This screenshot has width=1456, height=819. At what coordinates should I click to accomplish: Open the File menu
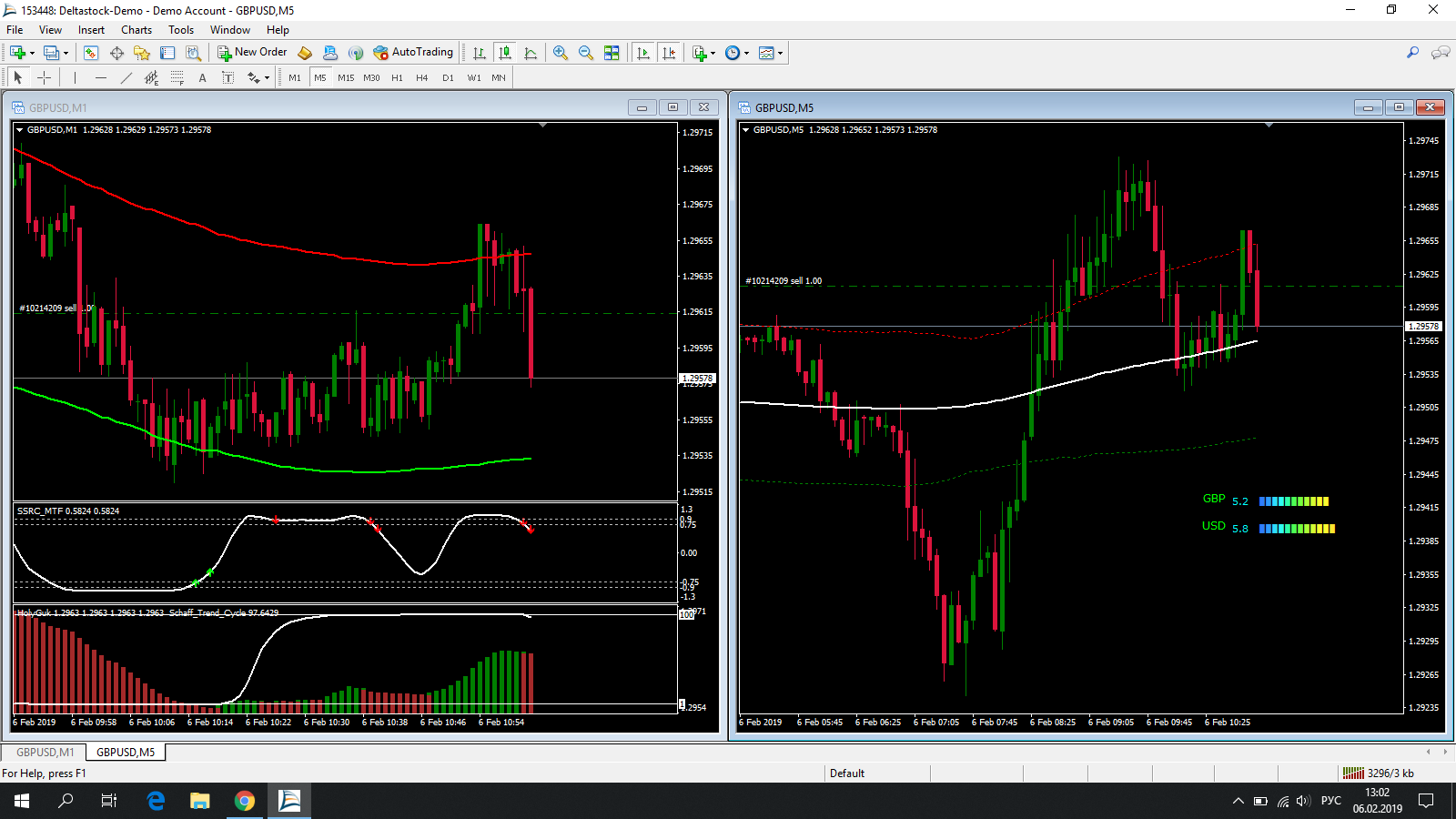[15, 30]
